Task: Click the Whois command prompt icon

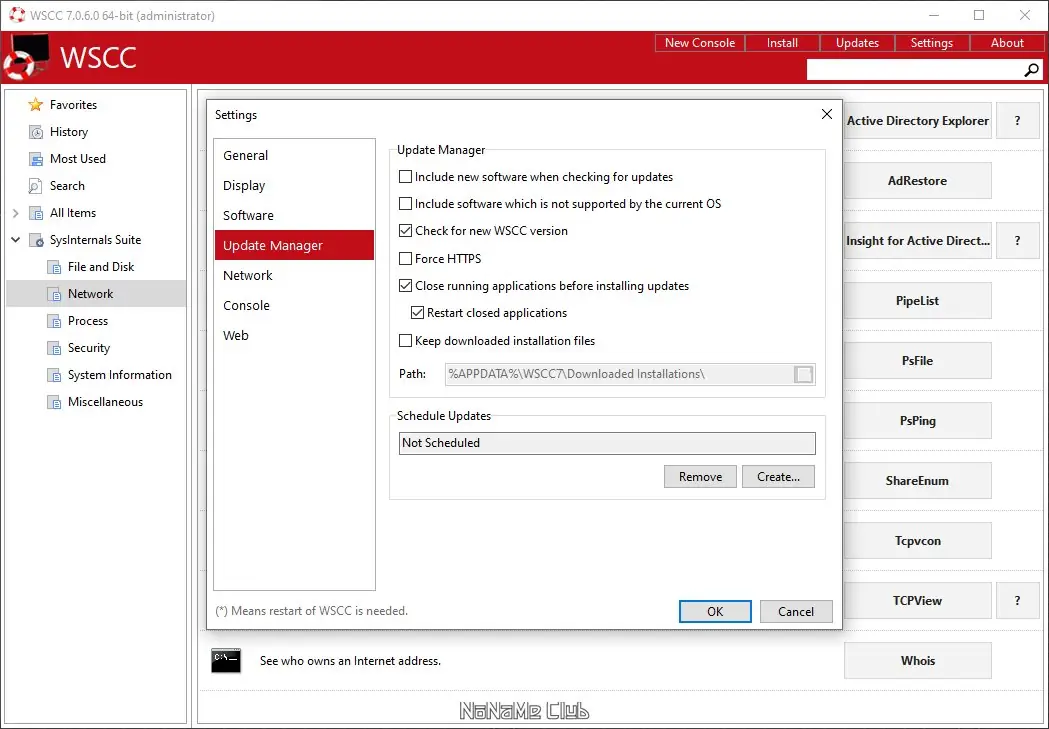Action: pos(225,660)
